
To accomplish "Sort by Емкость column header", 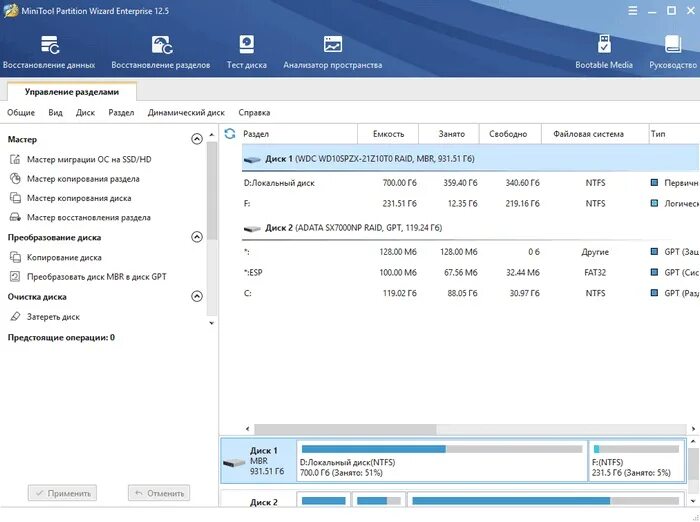I will tap(388, 134).
